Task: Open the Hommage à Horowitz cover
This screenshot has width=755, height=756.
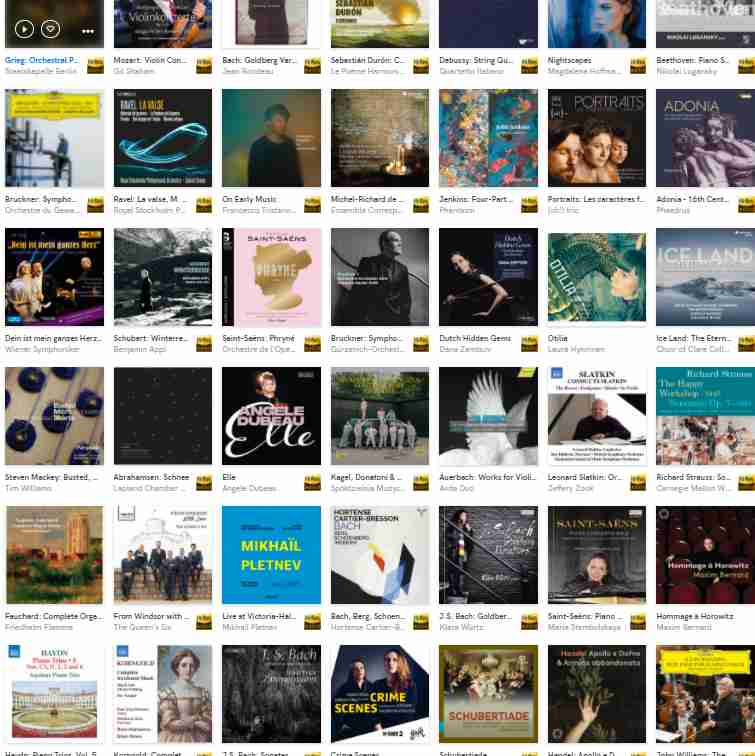Action: [705, 555]
